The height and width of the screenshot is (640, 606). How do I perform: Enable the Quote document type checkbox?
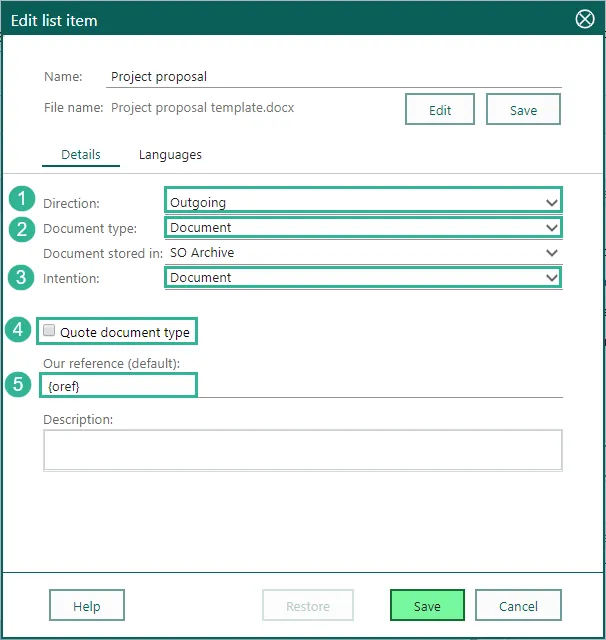[x=50, y=331]
